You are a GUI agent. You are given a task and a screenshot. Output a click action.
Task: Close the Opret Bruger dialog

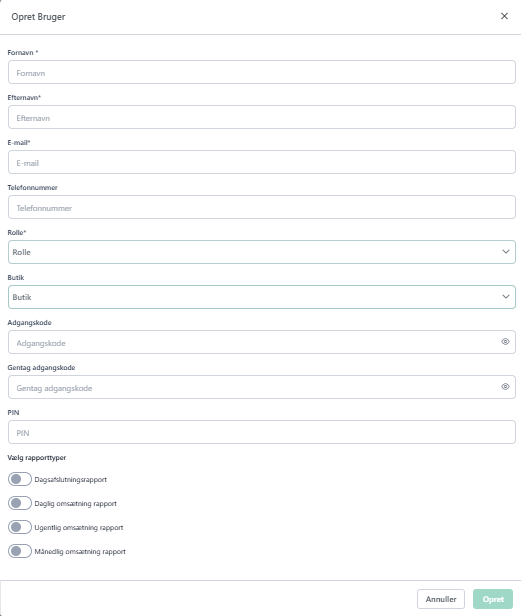point(504,16)
